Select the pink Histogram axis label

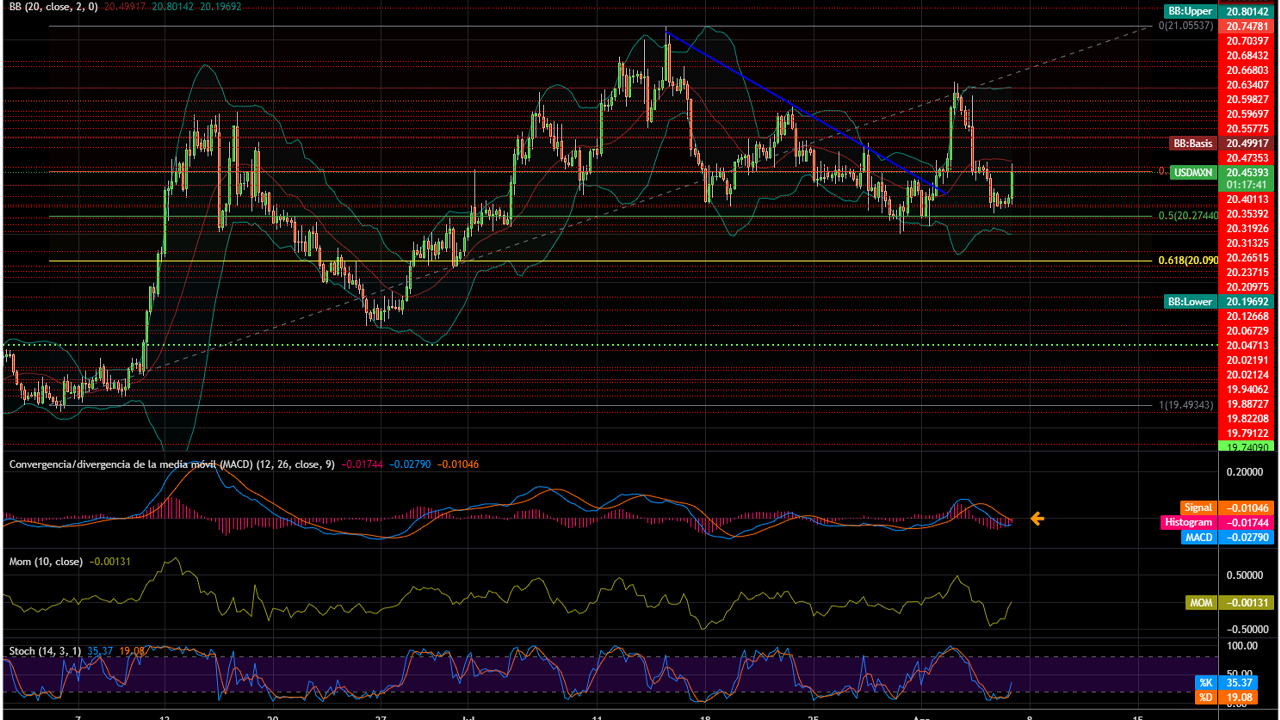tap(1187, 523)
